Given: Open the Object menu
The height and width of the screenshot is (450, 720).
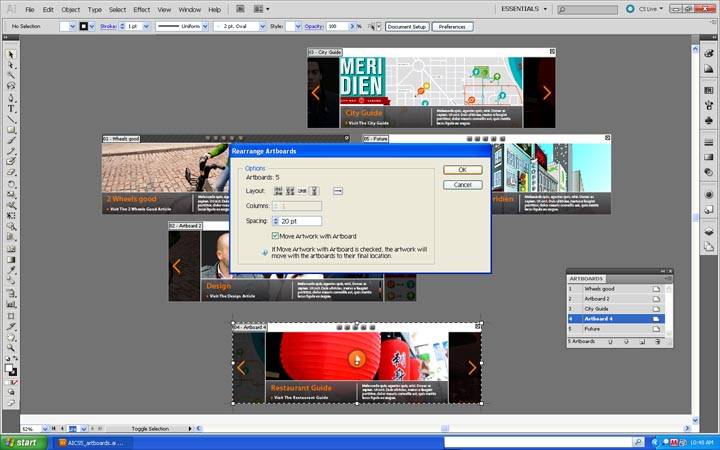Looking at the screenshot, I should coord(71,9).
